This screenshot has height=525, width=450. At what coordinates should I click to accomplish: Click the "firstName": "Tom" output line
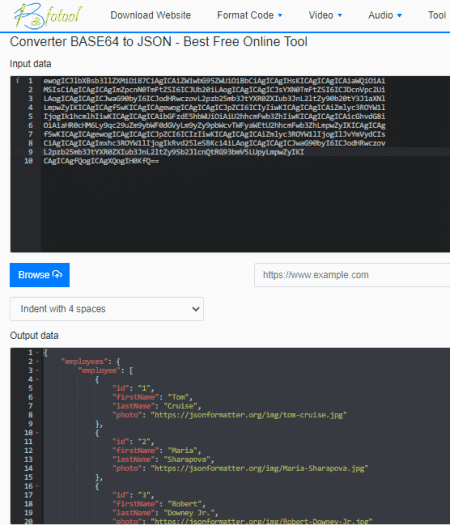(x=152, y=397)
